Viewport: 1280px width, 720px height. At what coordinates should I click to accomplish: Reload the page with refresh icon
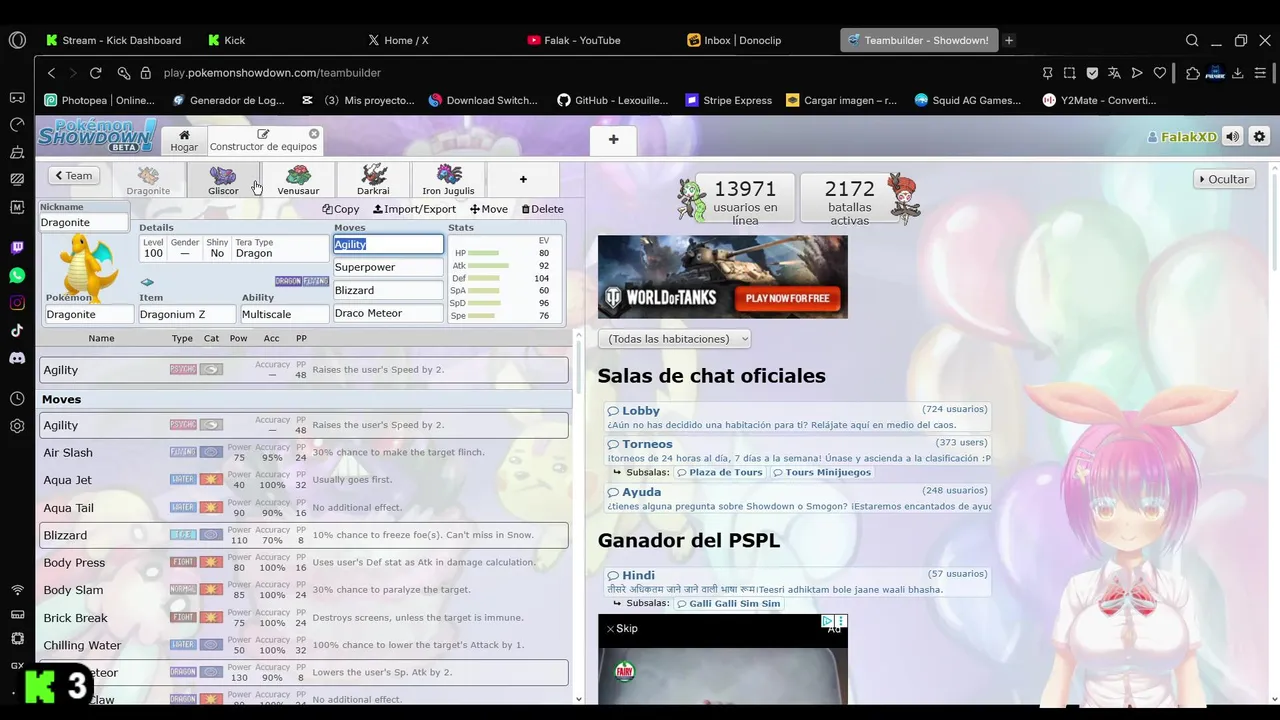tap(96, 73)
